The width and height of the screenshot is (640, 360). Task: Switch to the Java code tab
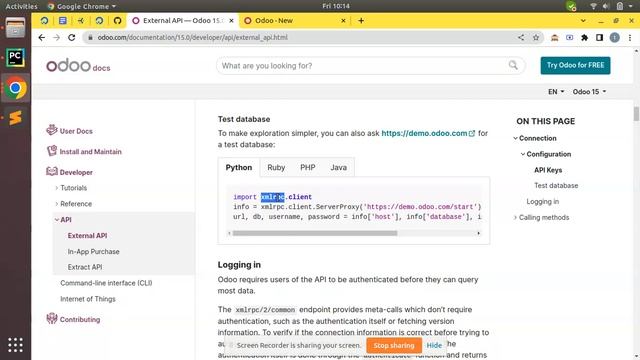(x=338, y=167)
